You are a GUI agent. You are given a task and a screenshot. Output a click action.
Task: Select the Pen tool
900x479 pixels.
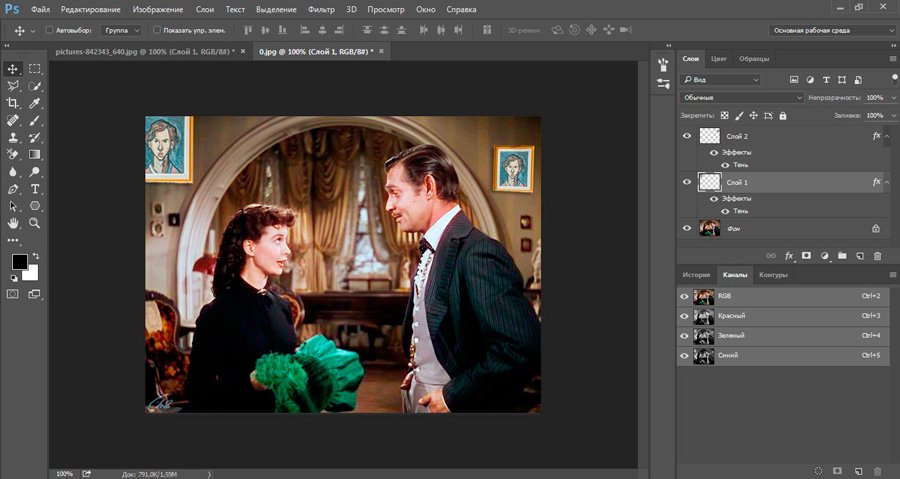13,188
